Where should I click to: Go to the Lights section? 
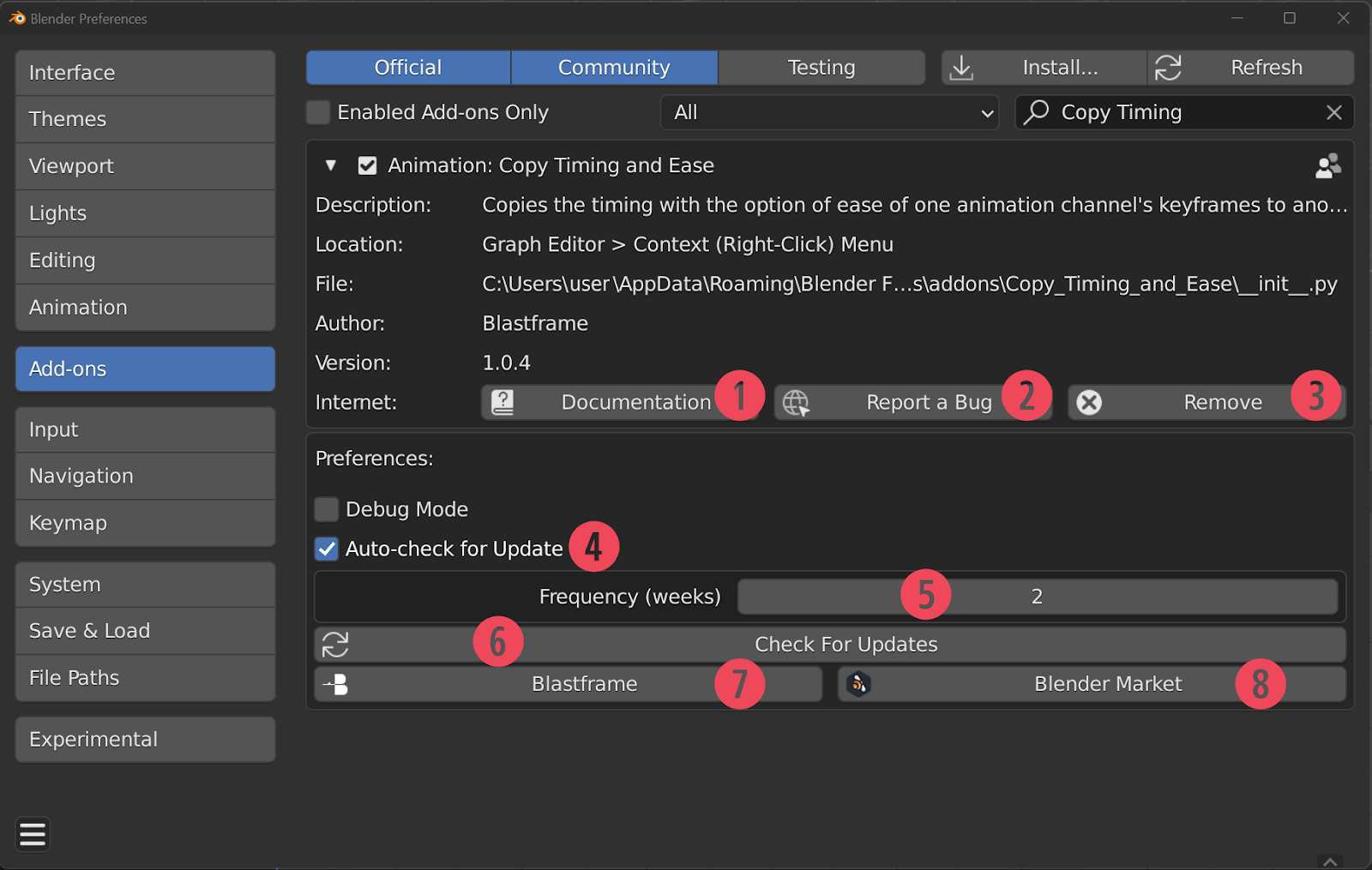pos(145,213)
